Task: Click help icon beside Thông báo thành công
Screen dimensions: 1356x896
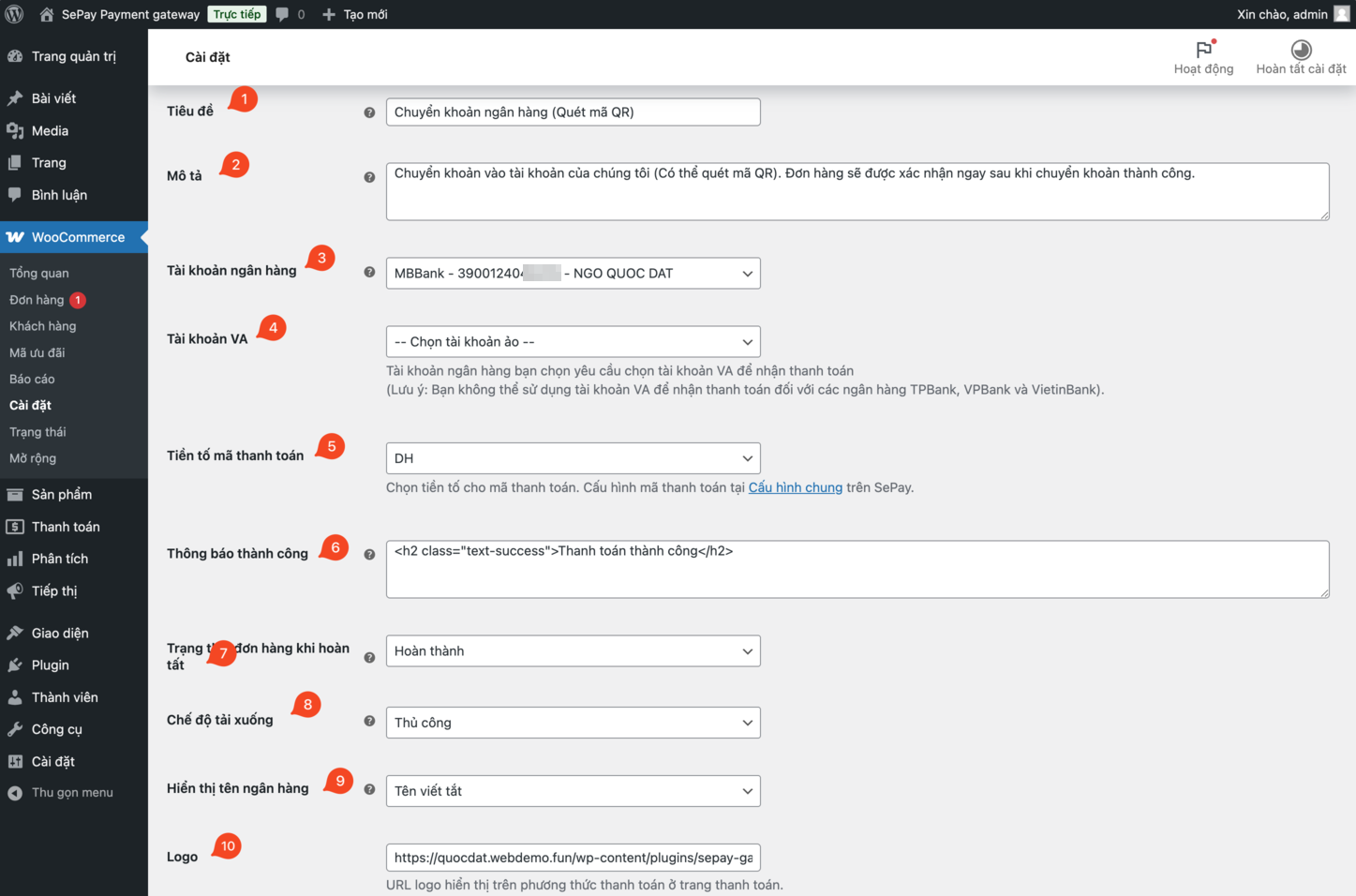Action: (x=369, y=555)
